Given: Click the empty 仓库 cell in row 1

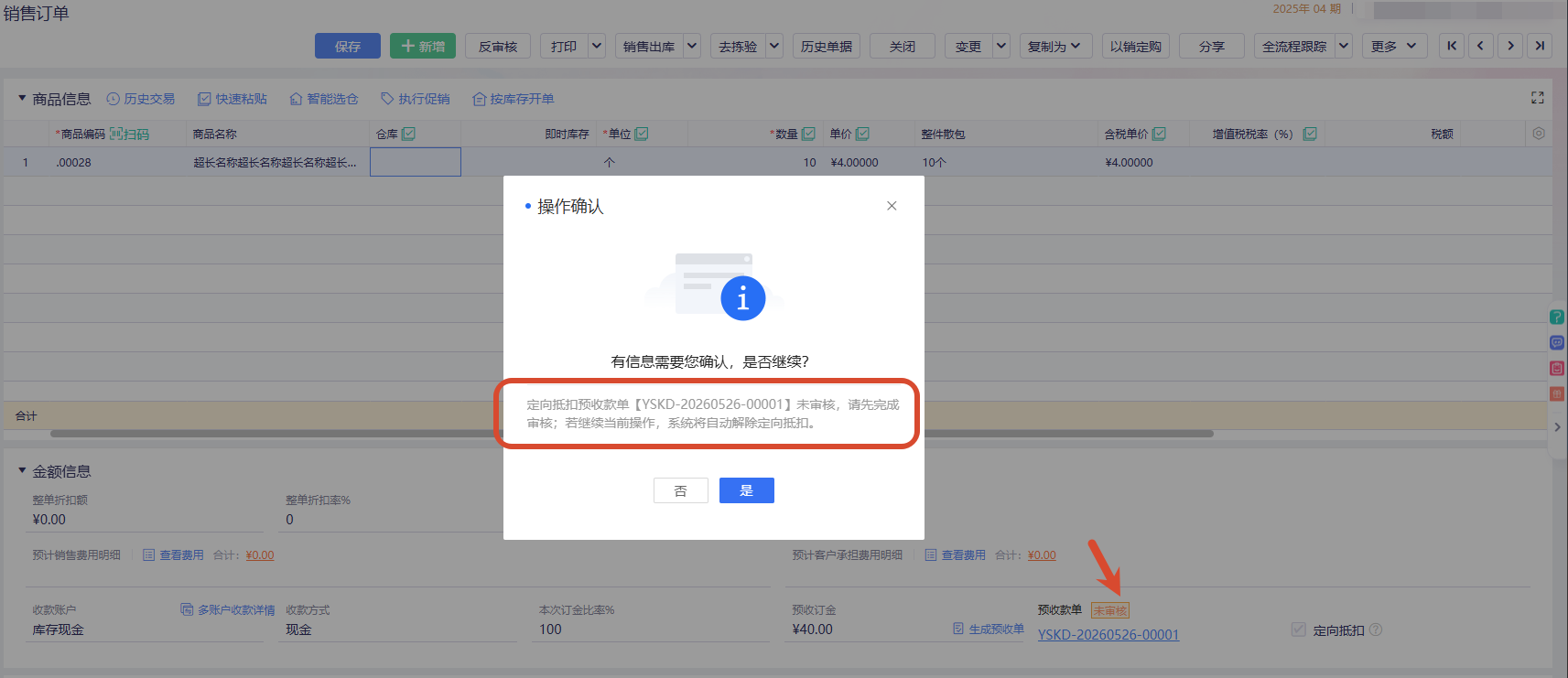Looking at the screenshot, I should click(416, 162).
